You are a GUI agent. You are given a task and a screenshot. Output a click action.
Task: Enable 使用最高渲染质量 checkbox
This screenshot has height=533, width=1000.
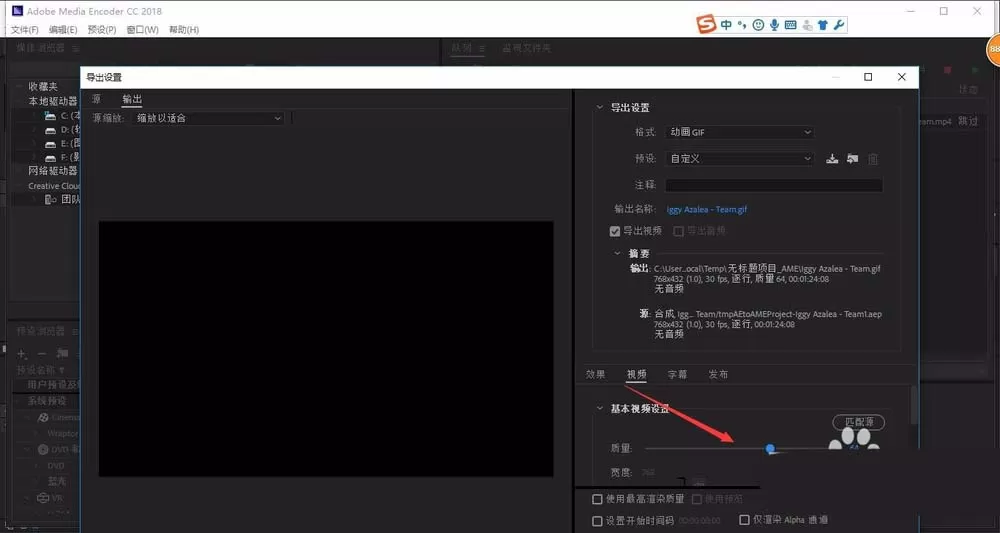coord(598,499)
